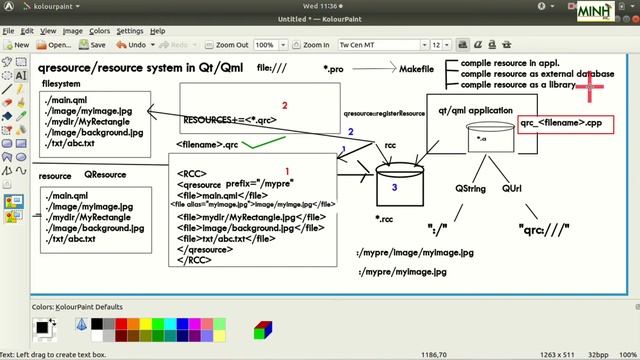The height and width of the screenshot is (360, 640).
Task: Open the Help menu
Action: pyautogui.click(x=158, y=31)
